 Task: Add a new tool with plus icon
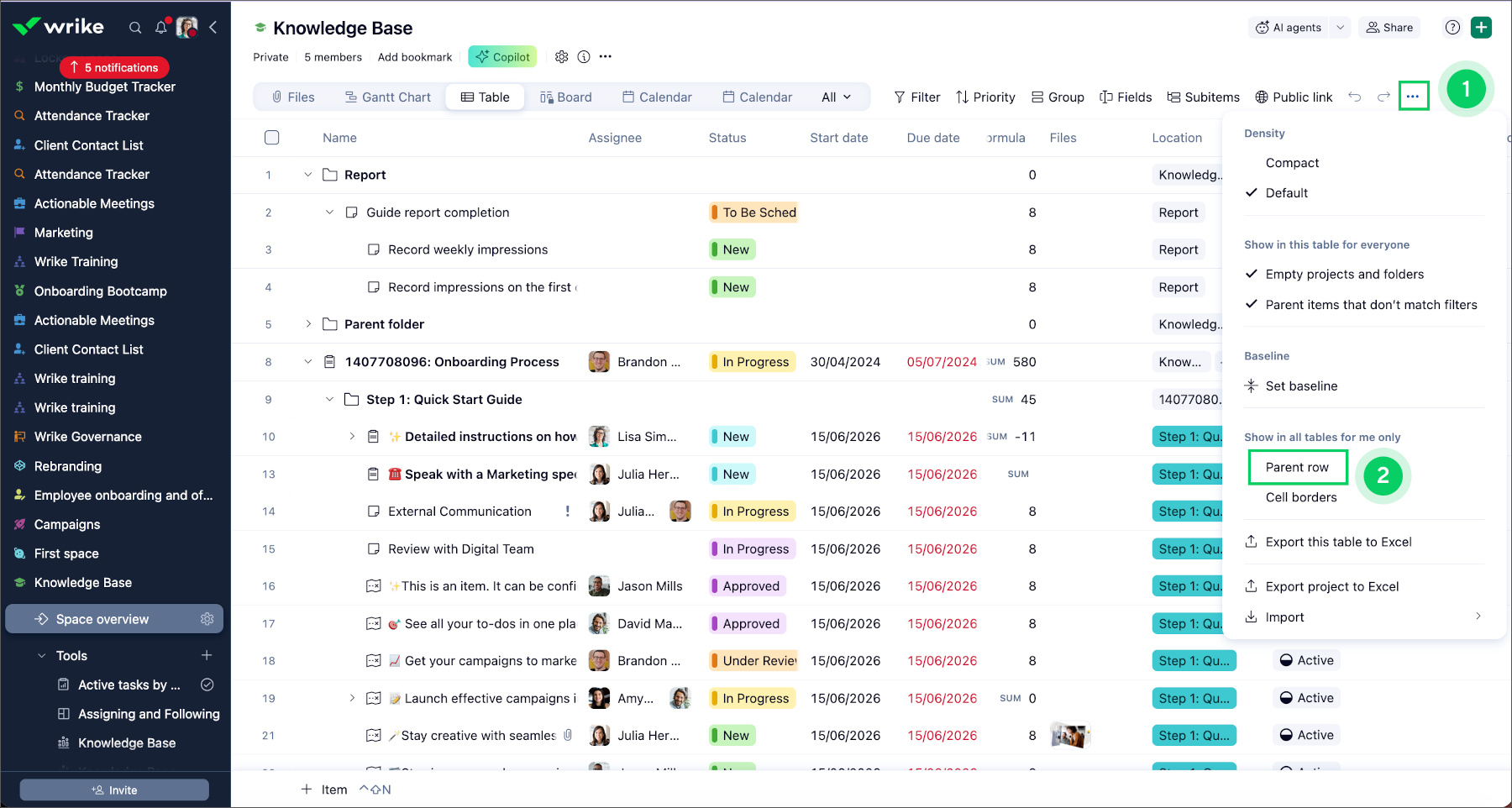click(x=207, y=655)
